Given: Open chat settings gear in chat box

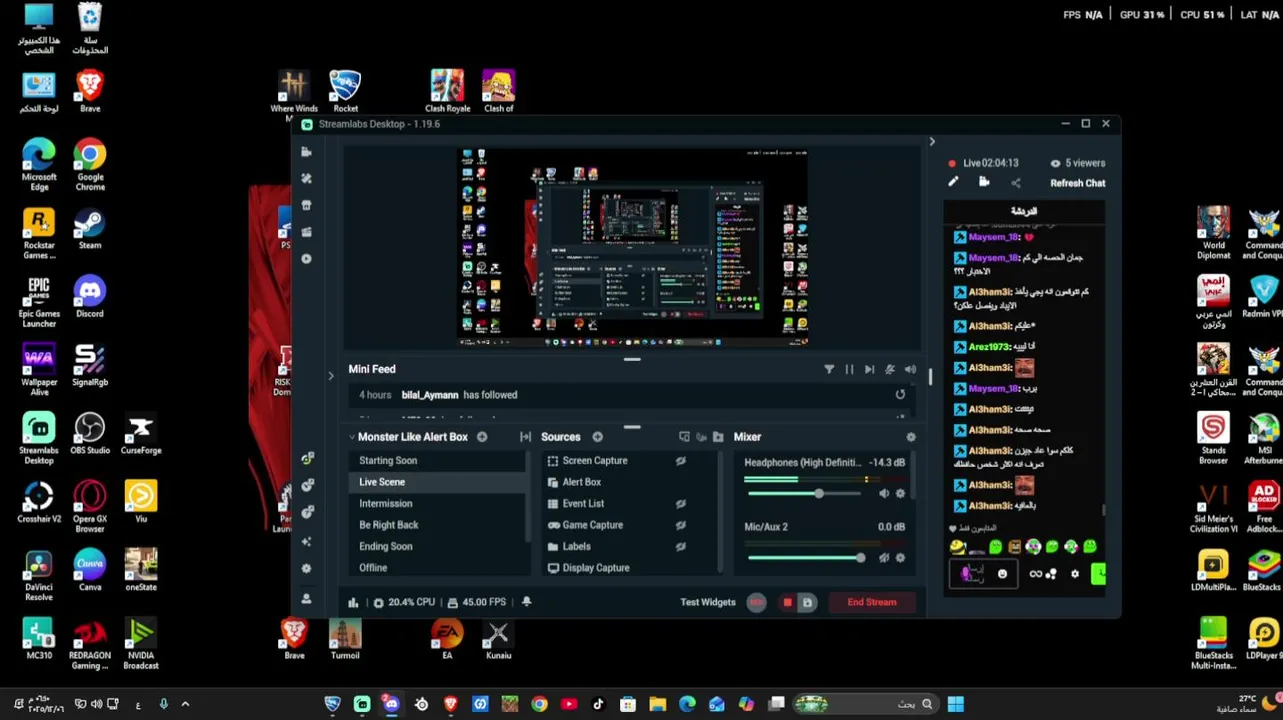Looking at the screenshot, I should (x=1075, y=574).
